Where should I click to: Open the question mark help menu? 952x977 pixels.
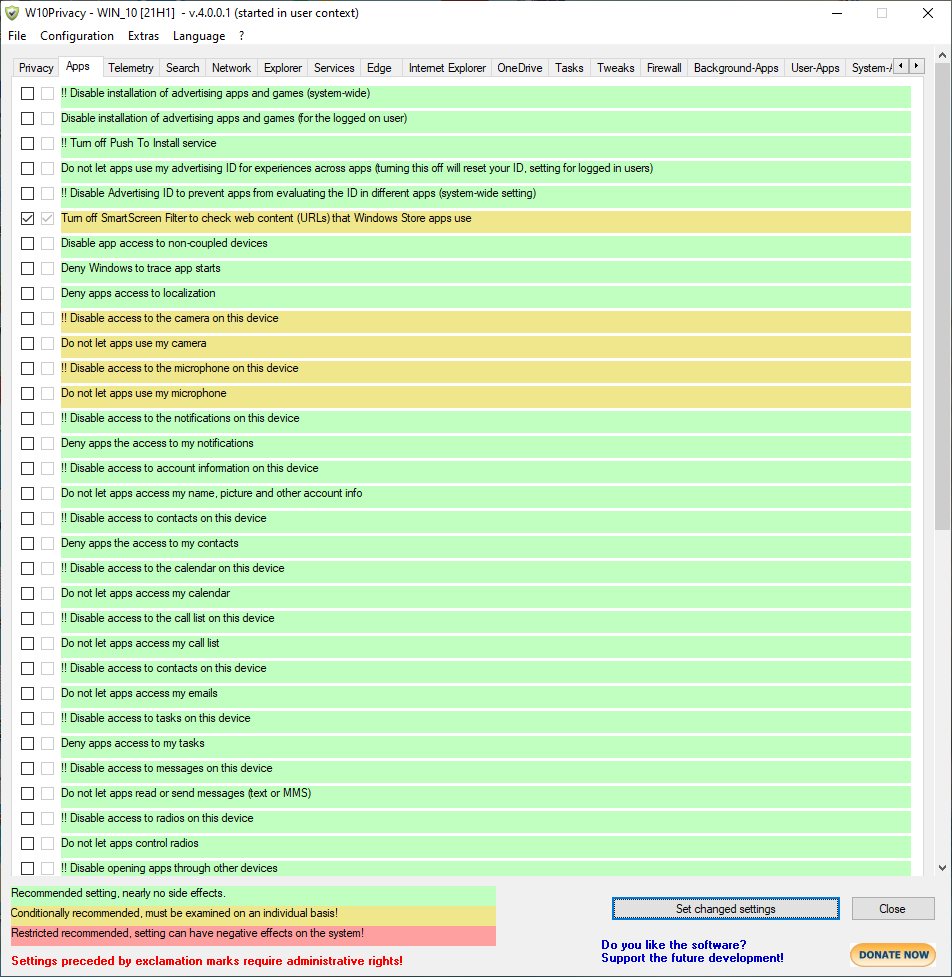[242, 36]
